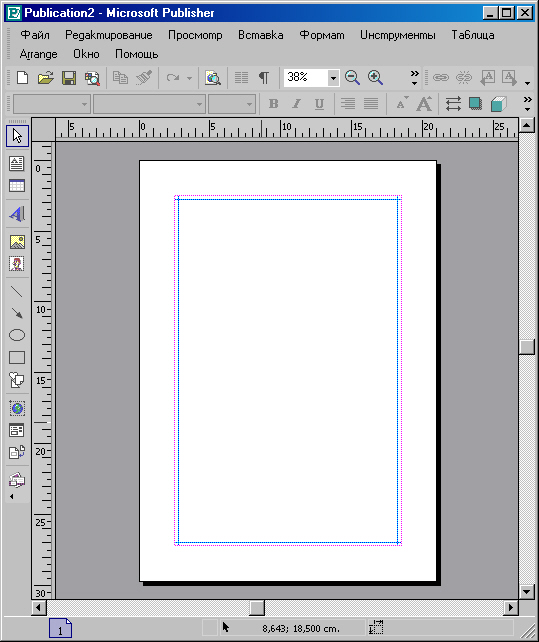Click the zoom out magnifier button
The image size is (539, 642).
352,78
